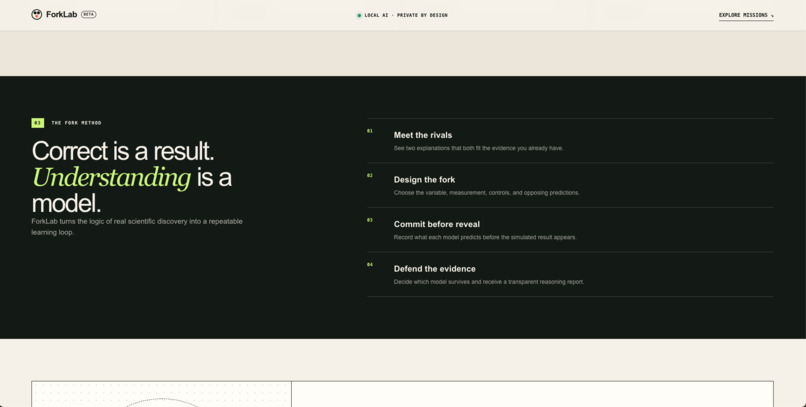Click 'Decide which model survives' description
The image size is (806, 407).
[488, 282]
